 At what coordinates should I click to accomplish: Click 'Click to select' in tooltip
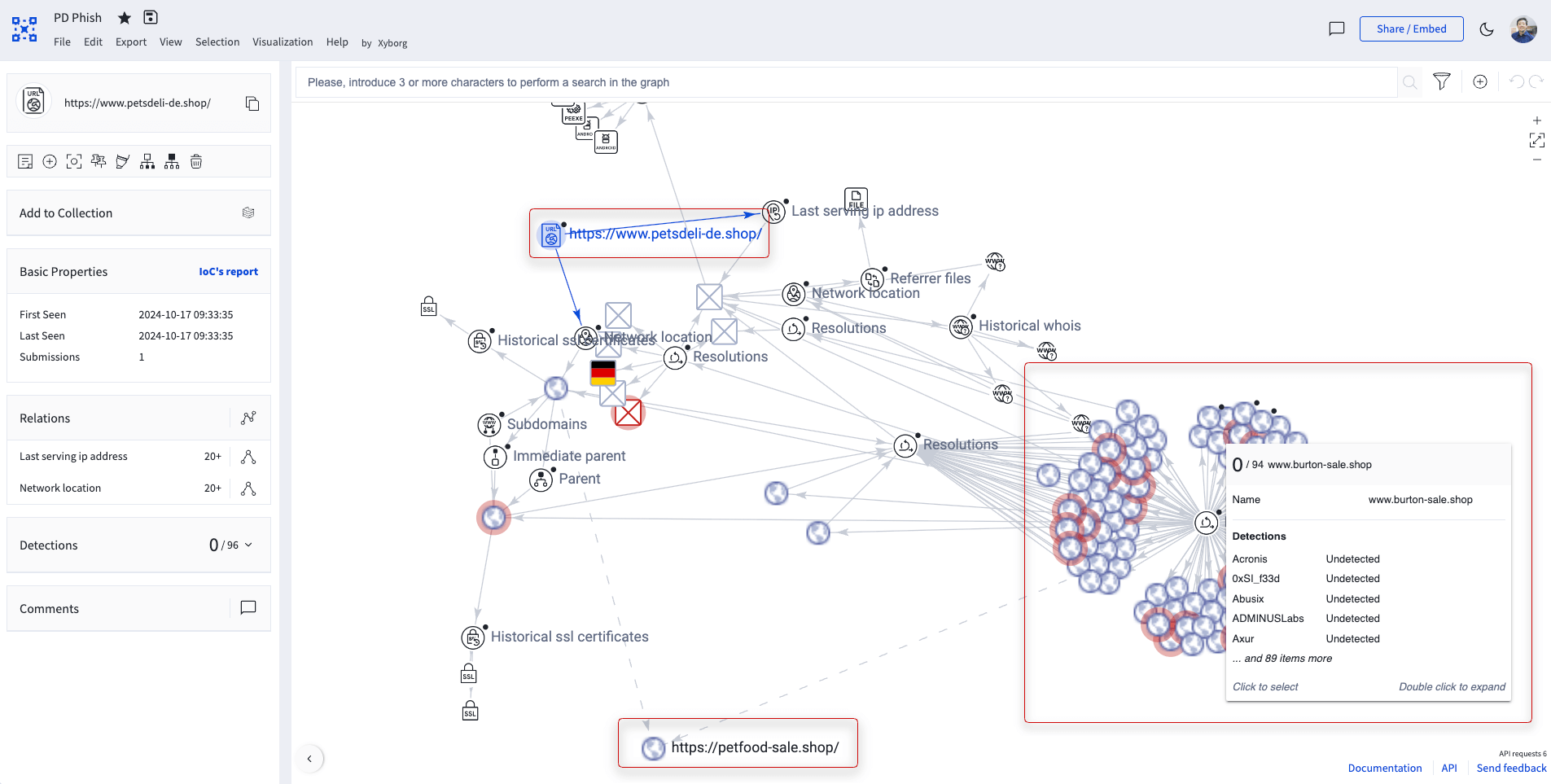click(1265, 687)
